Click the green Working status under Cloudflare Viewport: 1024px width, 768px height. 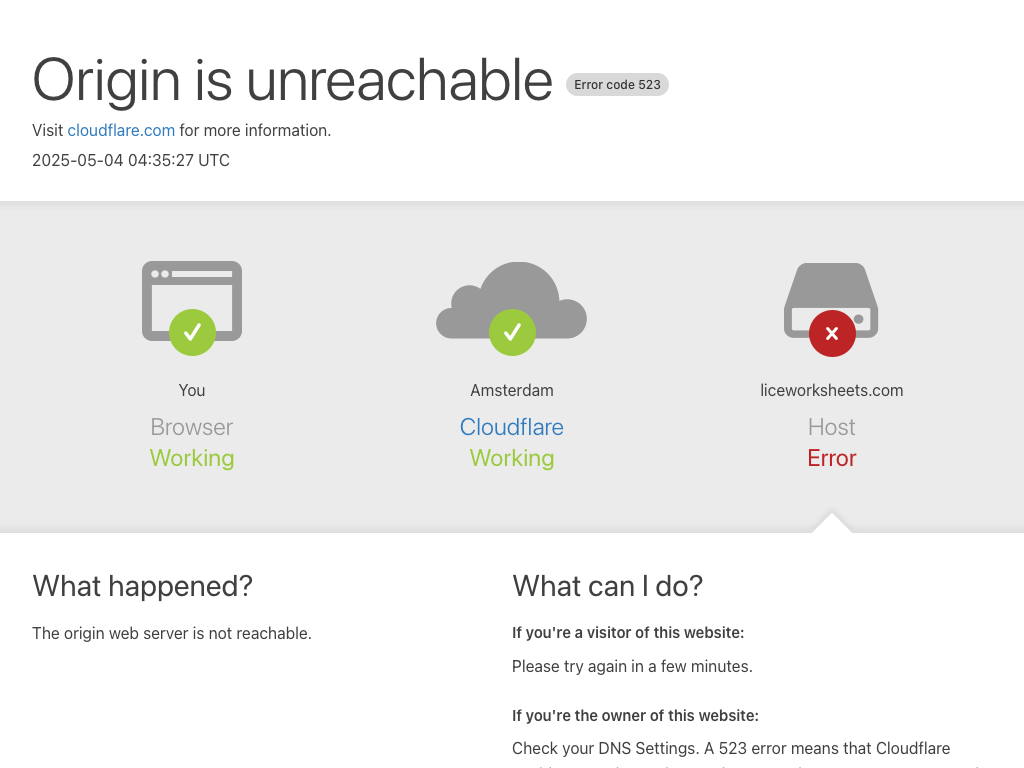click(x=512, y=458)
